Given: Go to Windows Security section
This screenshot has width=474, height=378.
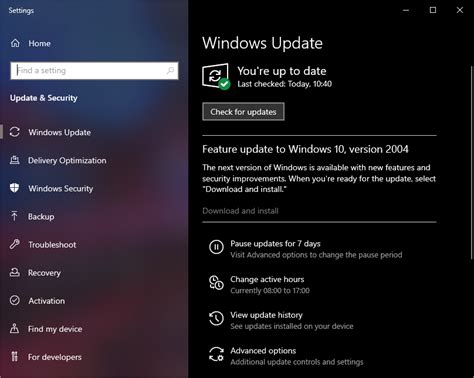Looking at the screenshot, I should pos(61,188).
